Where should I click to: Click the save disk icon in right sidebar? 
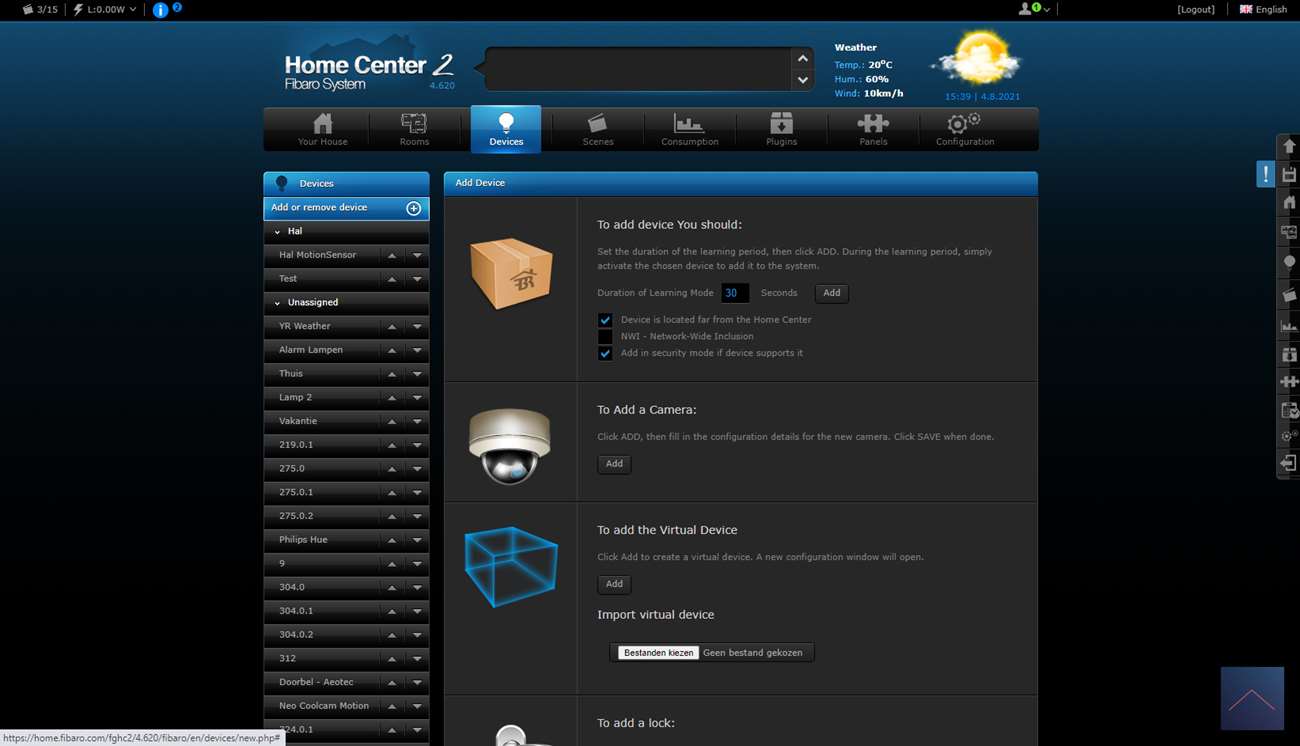(1289, 175)
